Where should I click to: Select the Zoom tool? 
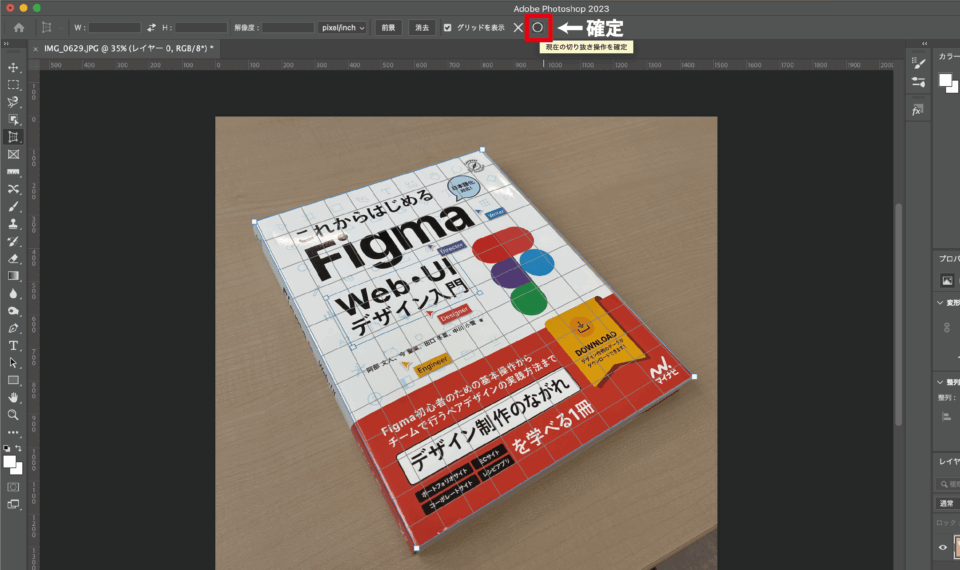[x=13, y=415]
